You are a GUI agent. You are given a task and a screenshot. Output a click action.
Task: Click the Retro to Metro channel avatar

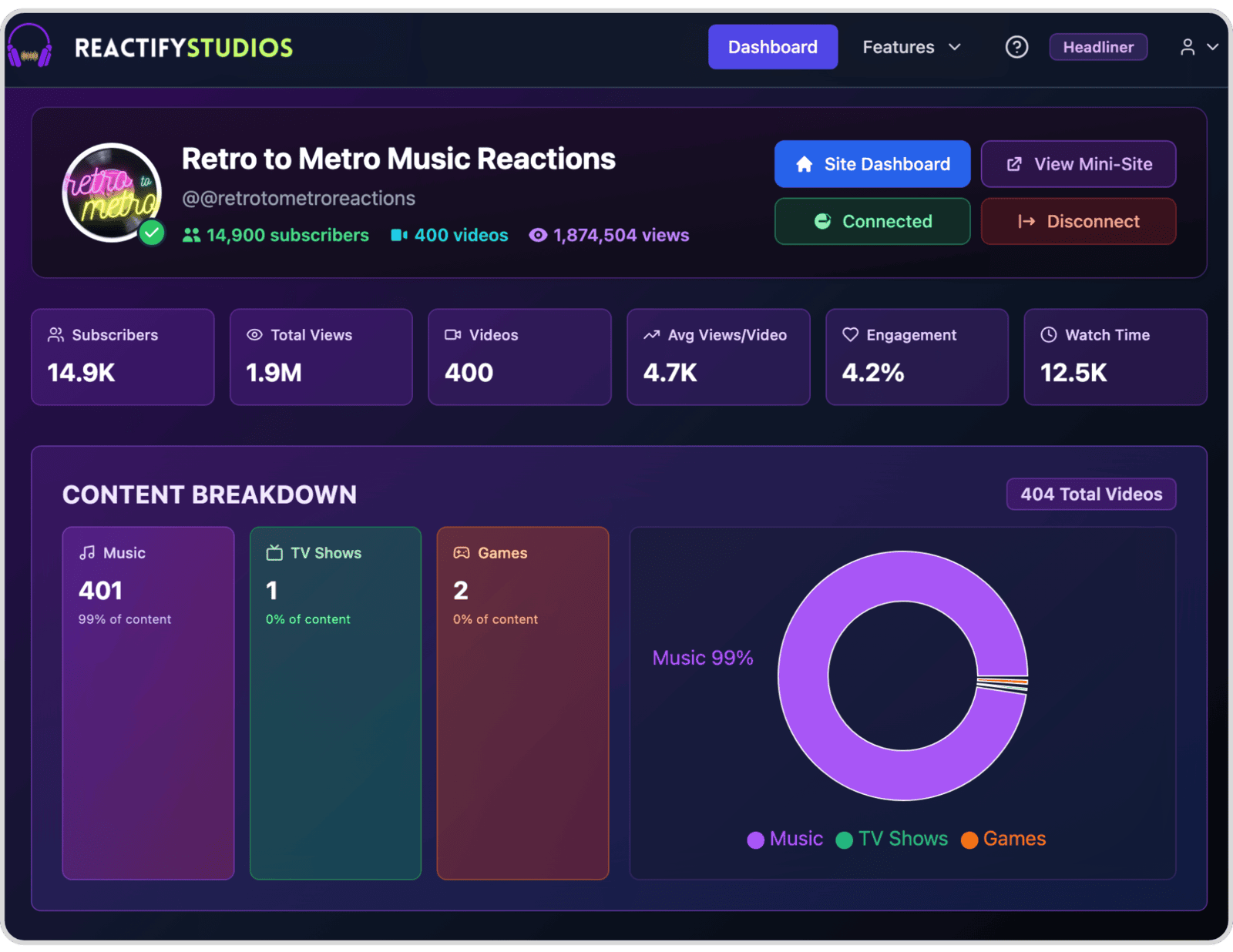[112, 193]
